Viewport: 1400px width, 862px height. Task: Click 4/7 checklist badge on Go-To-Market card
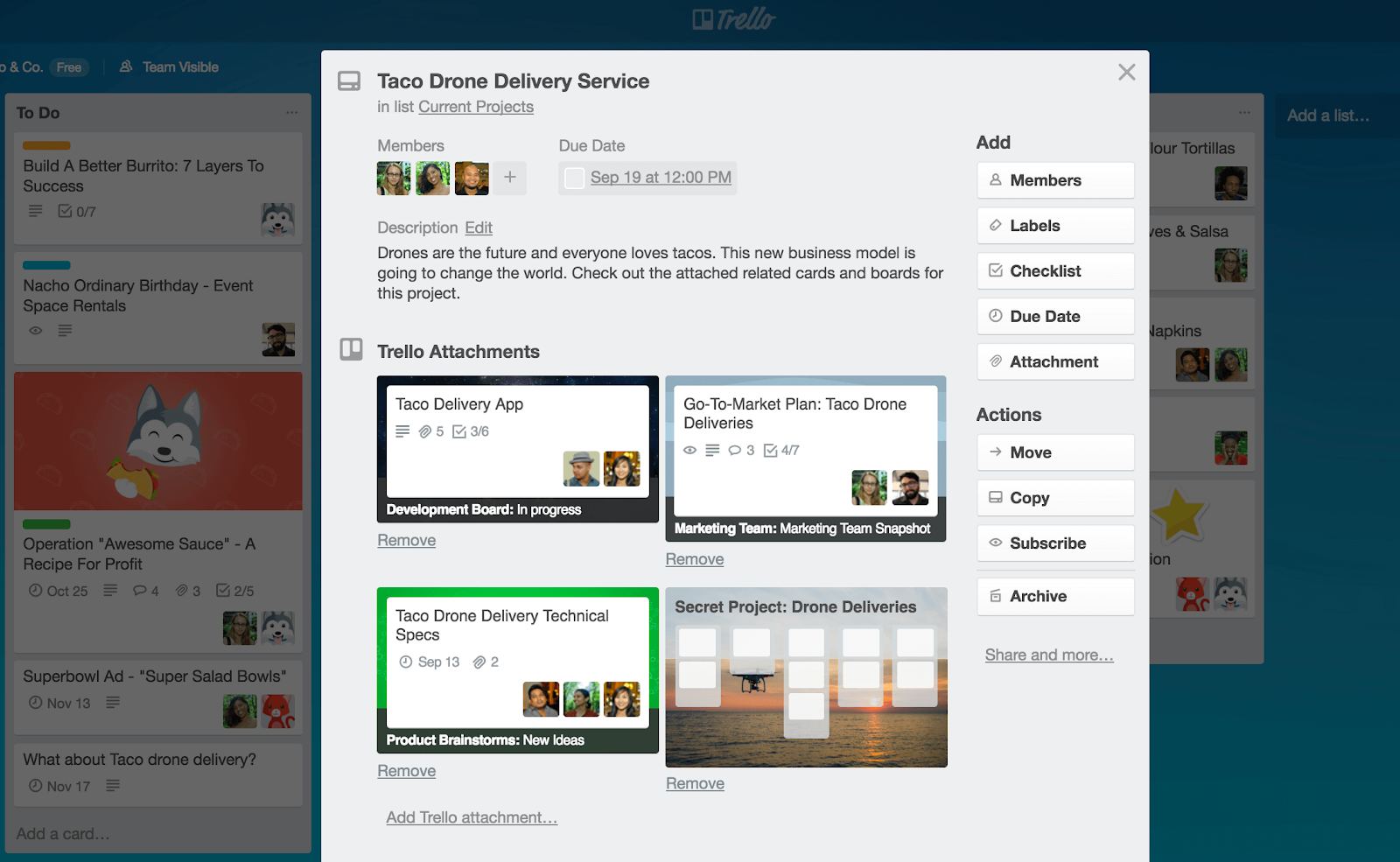[x=781, y=451]
